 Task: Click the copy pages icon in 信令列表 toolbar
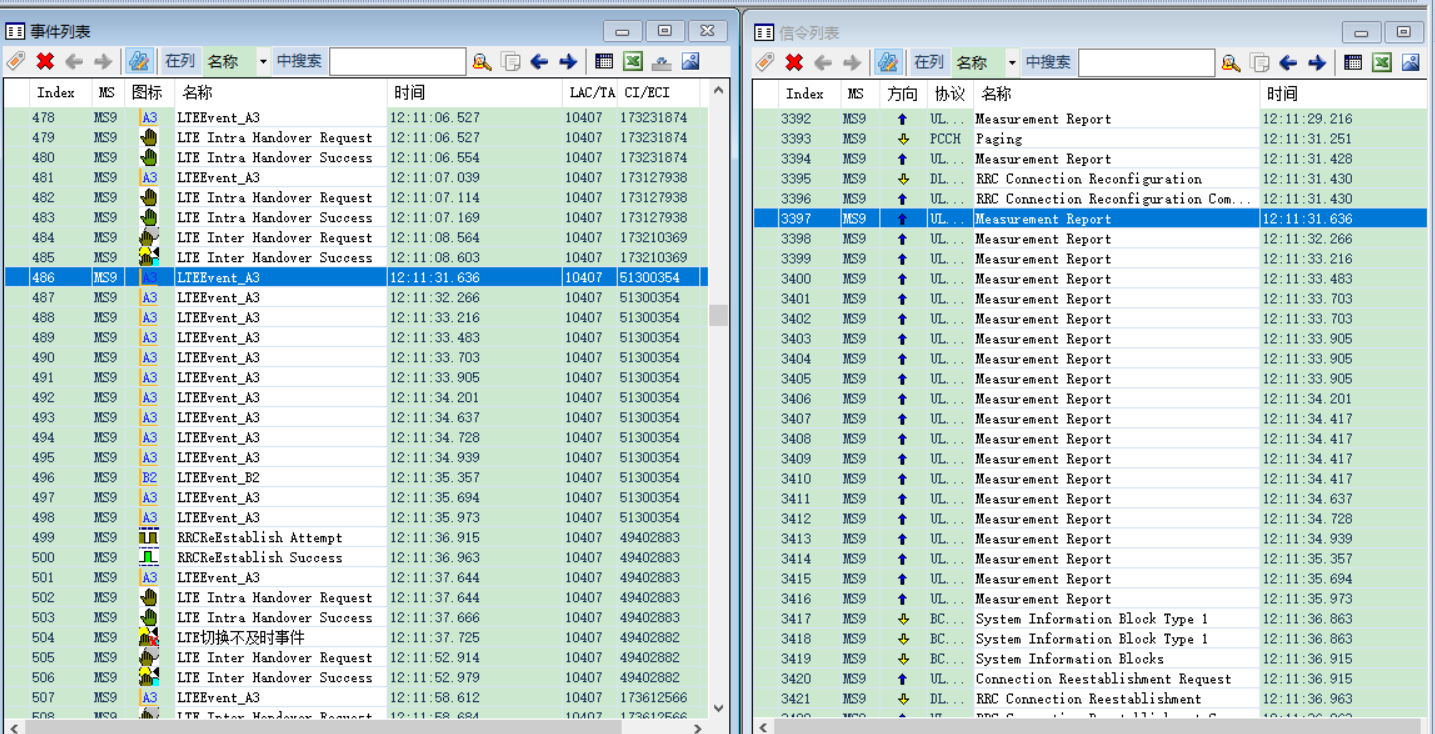click(1260, 62)
